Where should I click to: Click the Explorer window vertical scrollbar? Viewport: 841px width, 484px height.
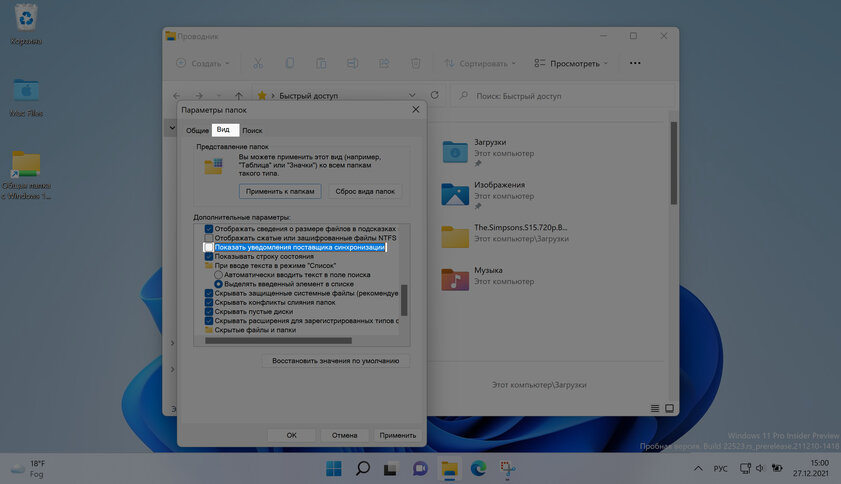674,163
